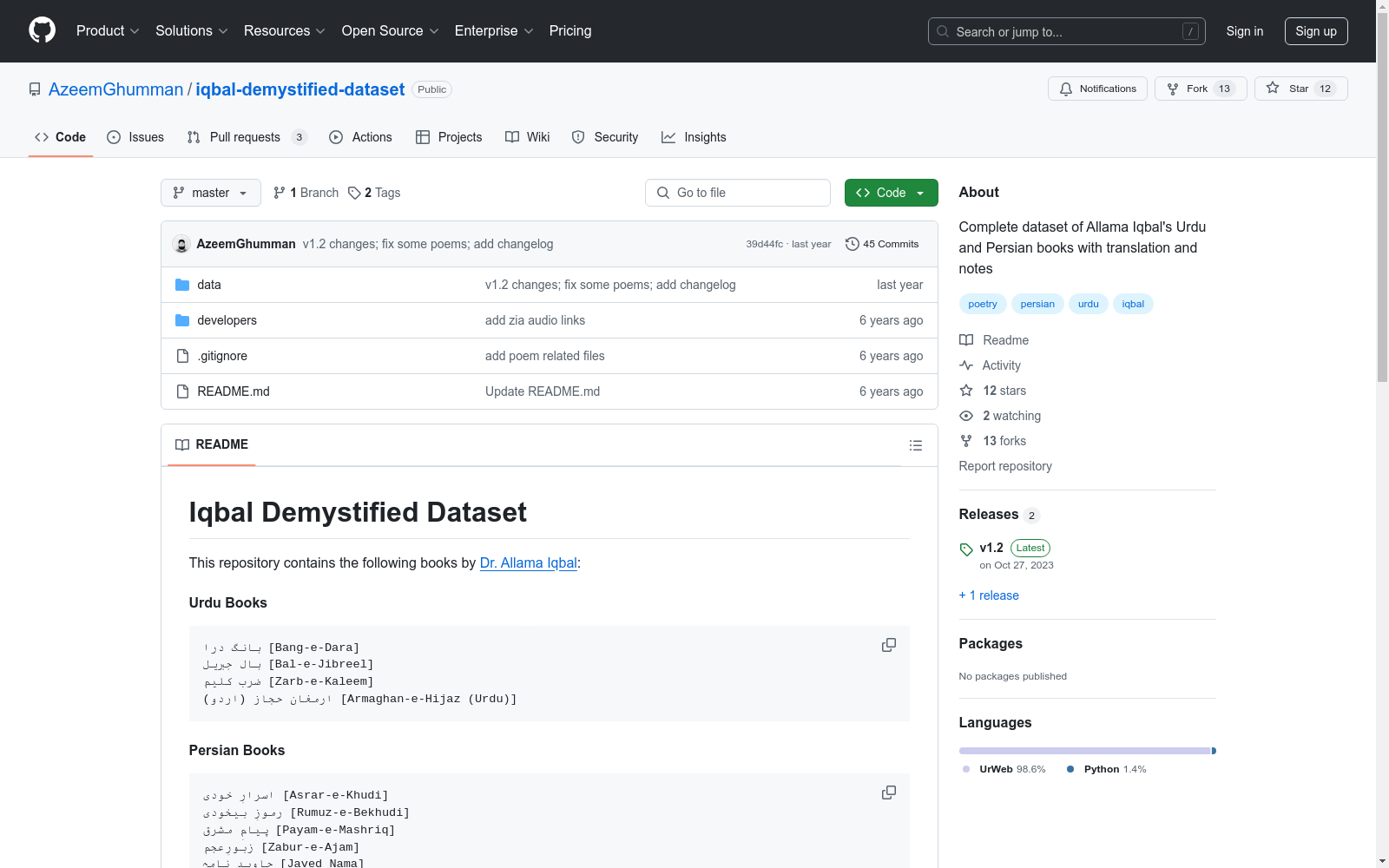Image resolution: width=1389 pixels, height=868 pixels.
Task: Click the data folder icon
Action: tap(182, 285)
